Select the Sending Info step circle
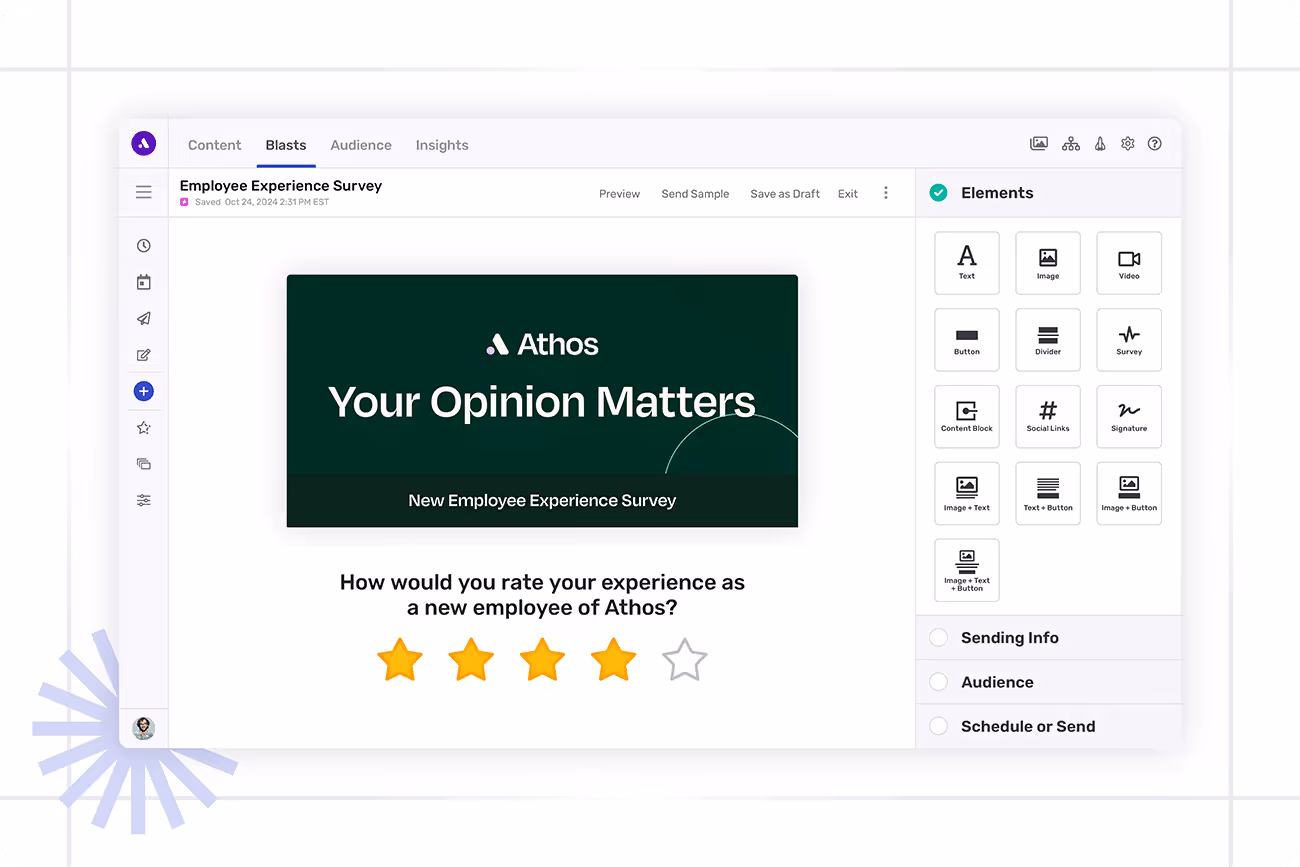This screenshot has height=867, width=1300. click(x=938, y=638)
